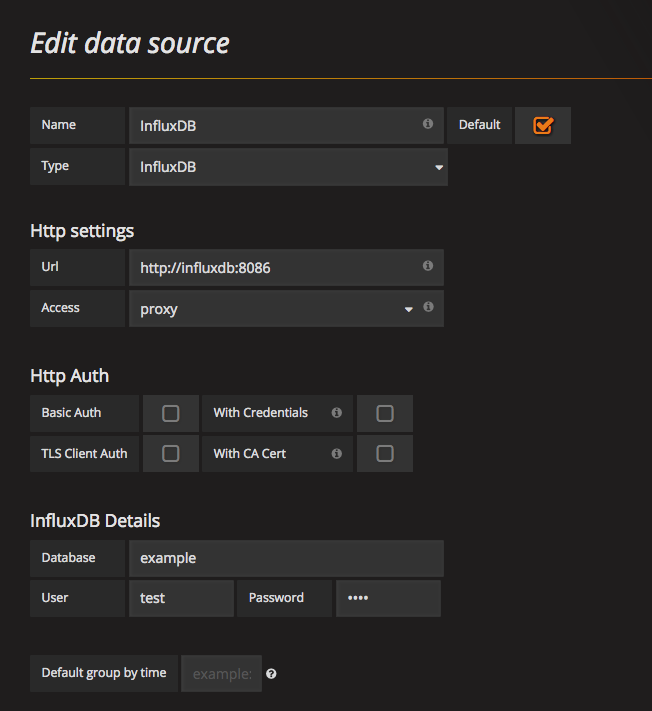Enable the With Credentials checkbox
652x711 pixels.
tap(384, 413)
